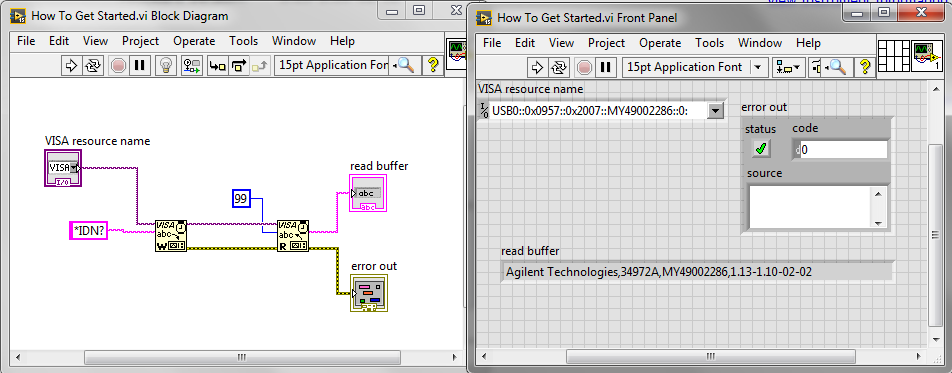This screenshot has height=373, width=952.
Task: Click Block Diagram horizontal scrollbar thumb
Action: (242, 358)
